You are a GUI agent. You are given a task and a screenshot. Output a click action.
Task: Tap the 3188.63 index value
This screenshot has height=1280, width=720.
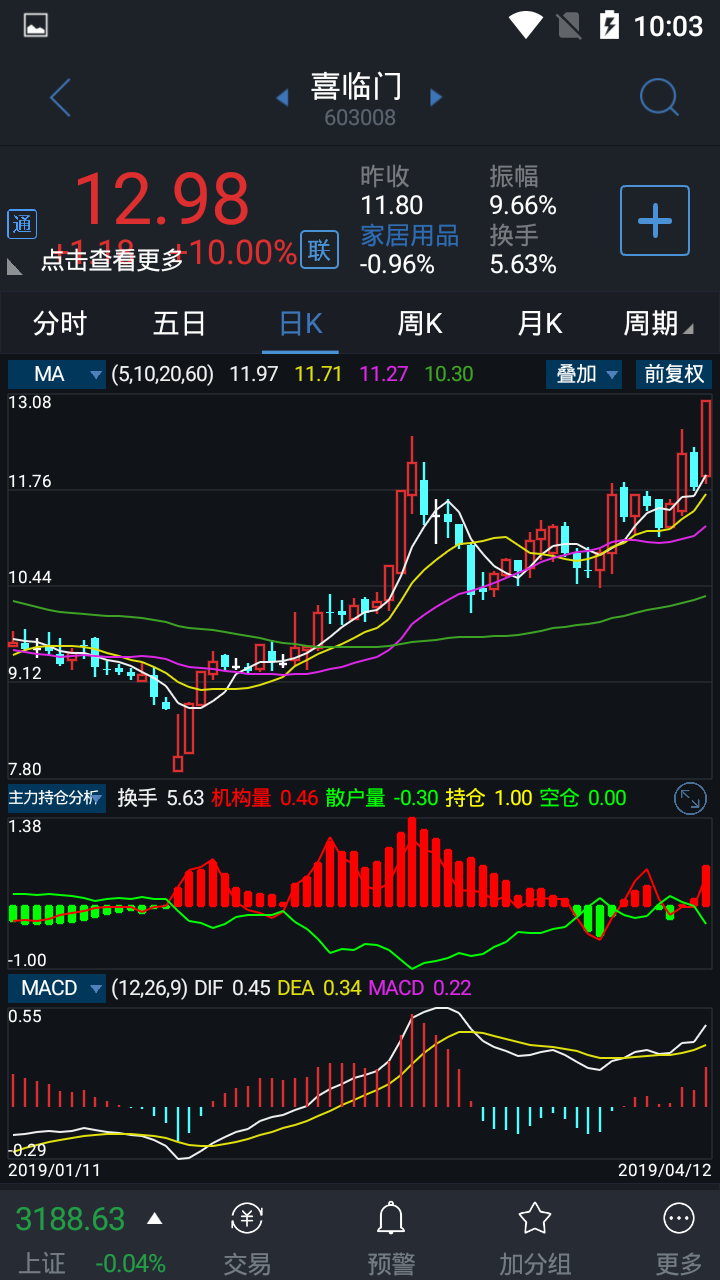[70, 1219]
